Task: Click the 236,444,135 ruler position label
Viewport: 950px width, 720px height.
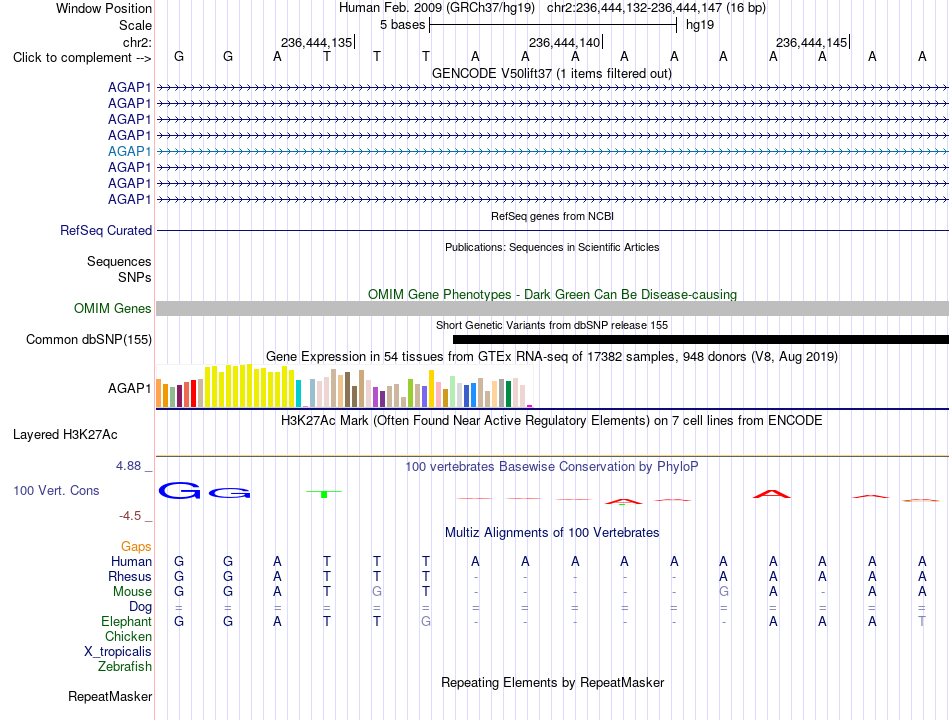Action: pyautogui.click(x=316, y=42)
